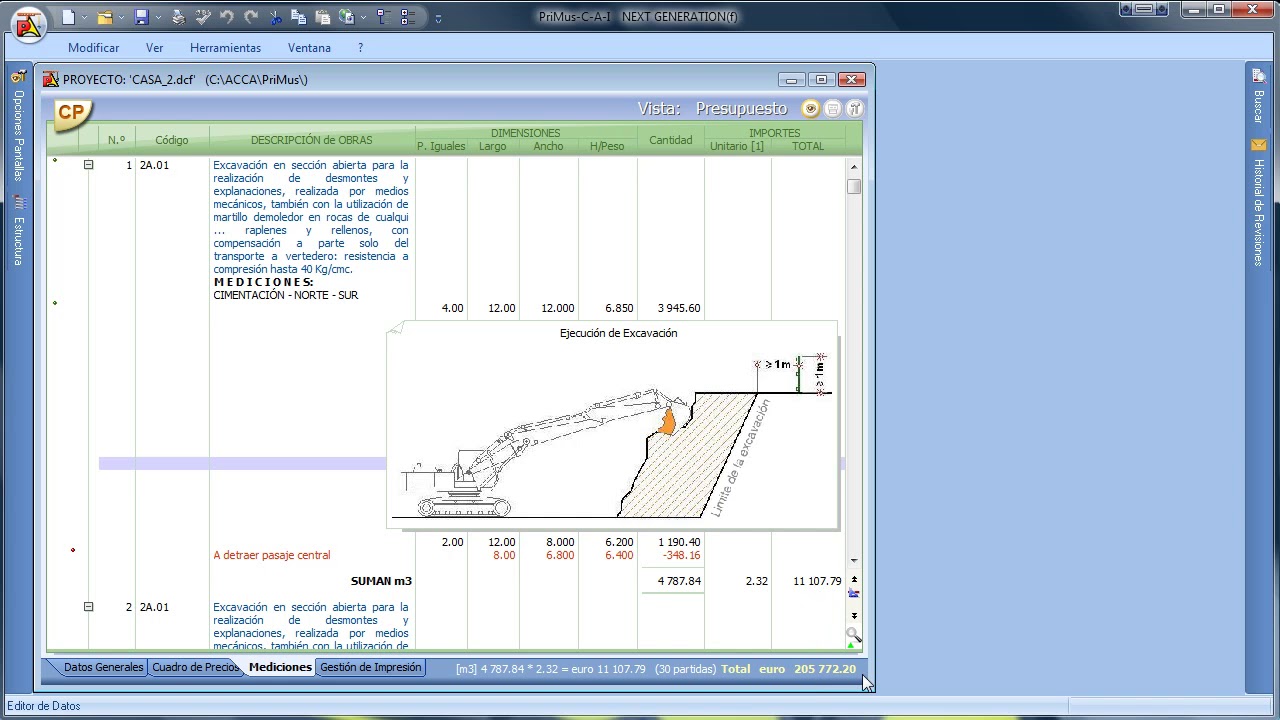
Task: Click the eye view icon beside Presupuesto
Action: 811,109
